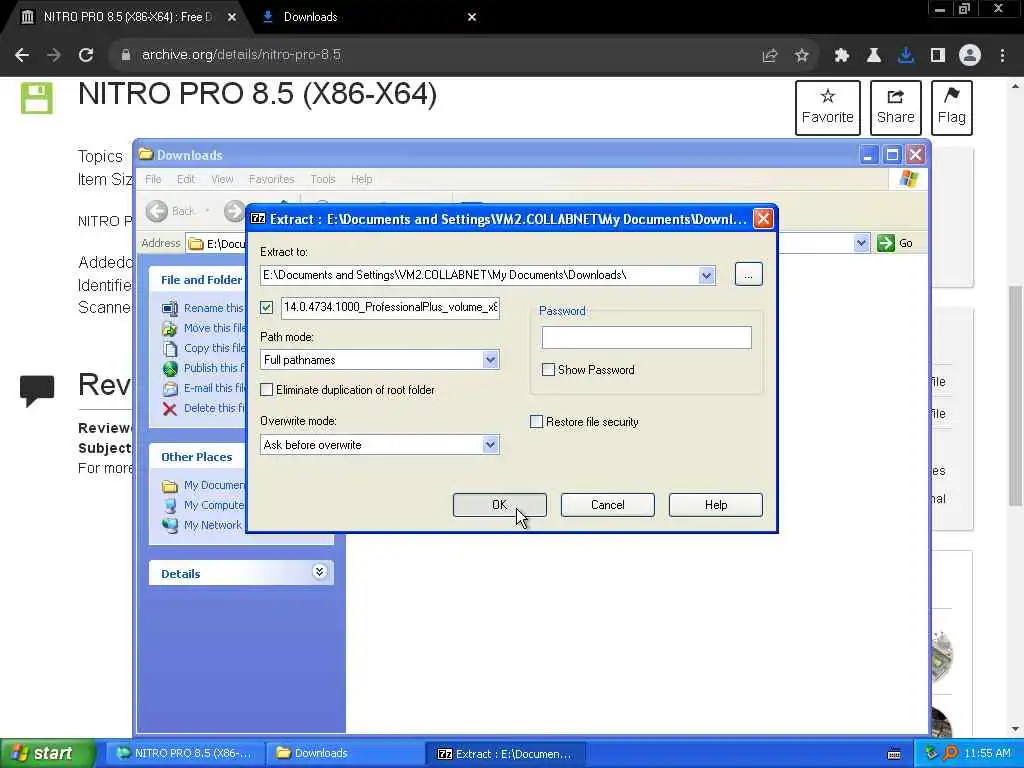
Task: Edit the subfolder name text field
Action: (391, 307)
